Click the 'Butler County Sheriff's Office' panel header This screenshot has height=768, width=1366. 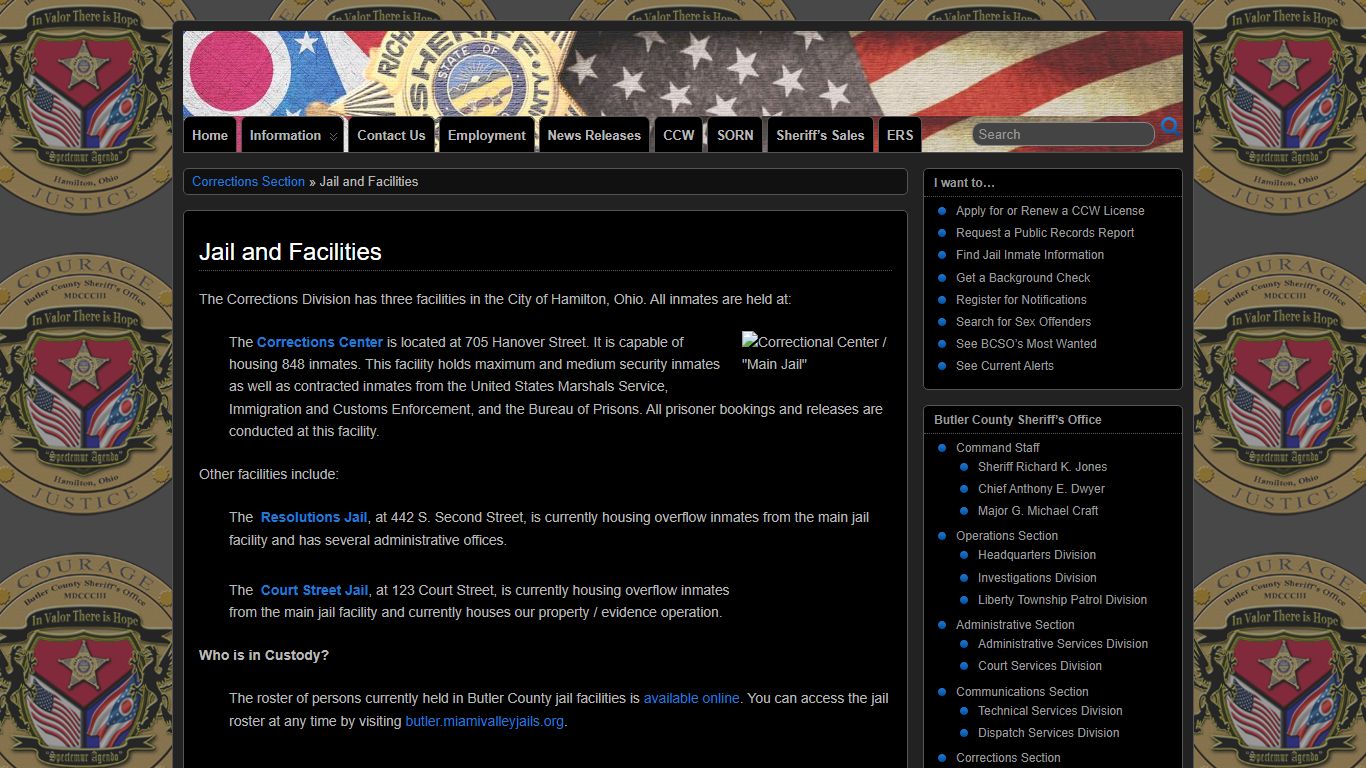pyautogui.click(x=1018, y=420)
